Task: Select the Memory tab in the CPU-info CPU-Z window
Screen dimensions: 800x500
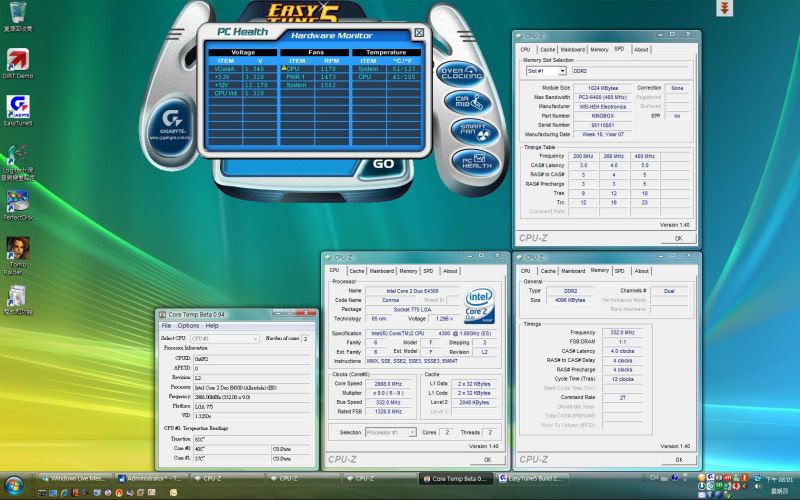Action: pos(408,271)
